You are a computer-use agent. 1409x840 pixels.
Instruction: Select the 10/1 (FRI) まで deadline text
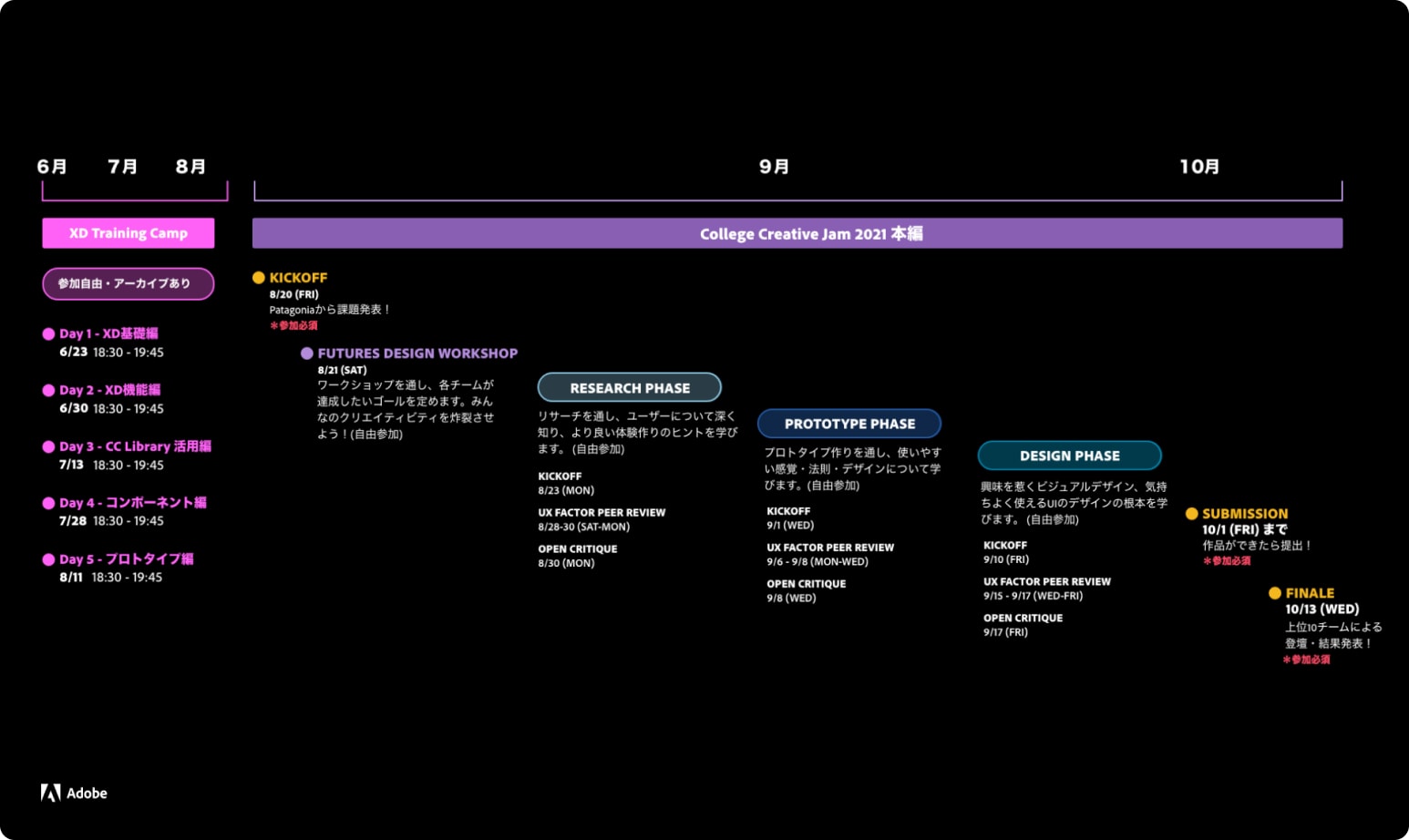(x=1245, y=529)
